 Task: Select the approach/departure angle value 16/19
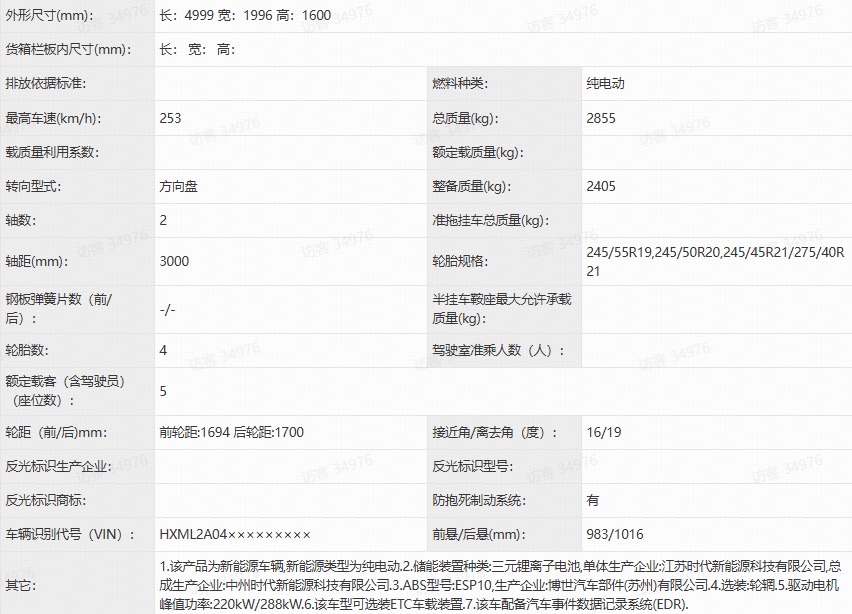coord(604,433)
